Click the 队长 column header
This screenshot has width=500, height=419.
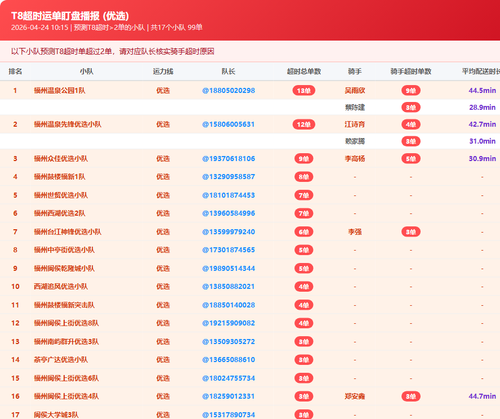click(x=228, y=71)
